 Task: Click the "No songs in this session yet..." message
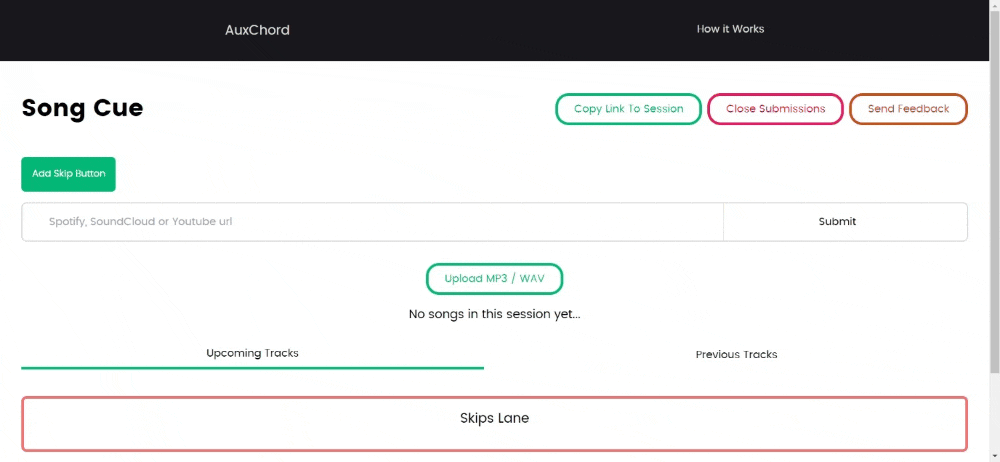pos(494,314)
